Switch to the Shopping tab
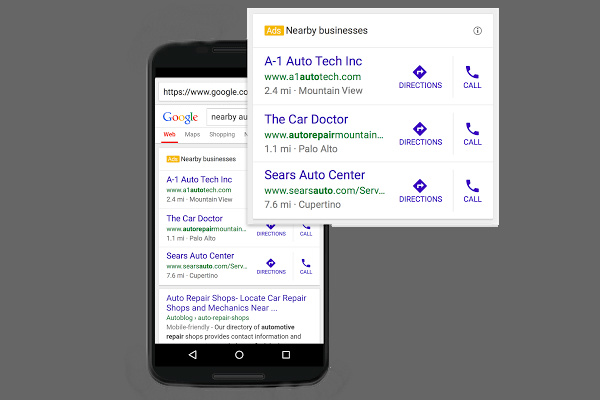The width and height of the screenshot is (600, 400). 222,134
